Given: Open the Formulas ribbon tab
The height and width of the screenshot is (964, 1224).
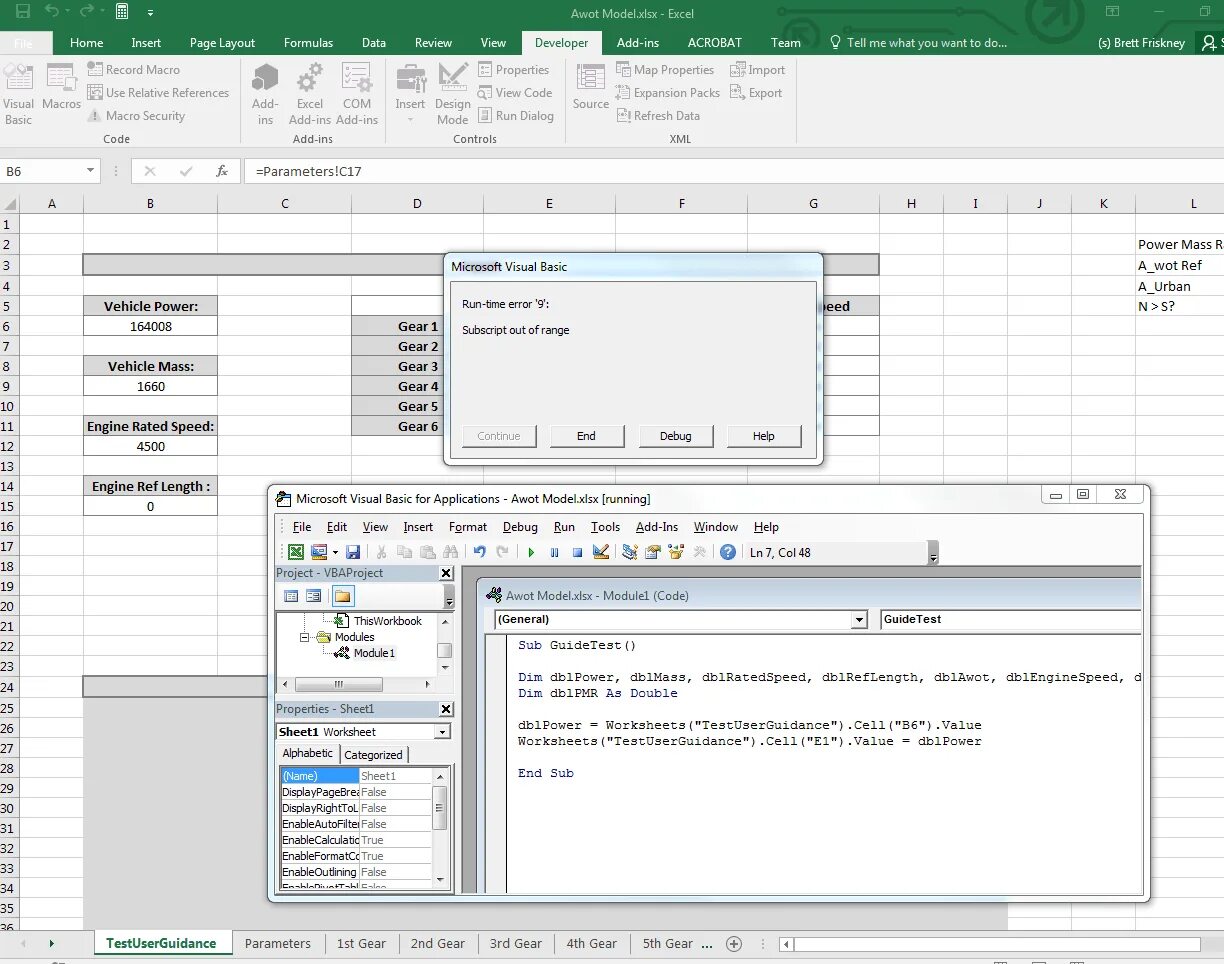Looking at the screenshot, I should pyautogui.click(x=309, y=43).
